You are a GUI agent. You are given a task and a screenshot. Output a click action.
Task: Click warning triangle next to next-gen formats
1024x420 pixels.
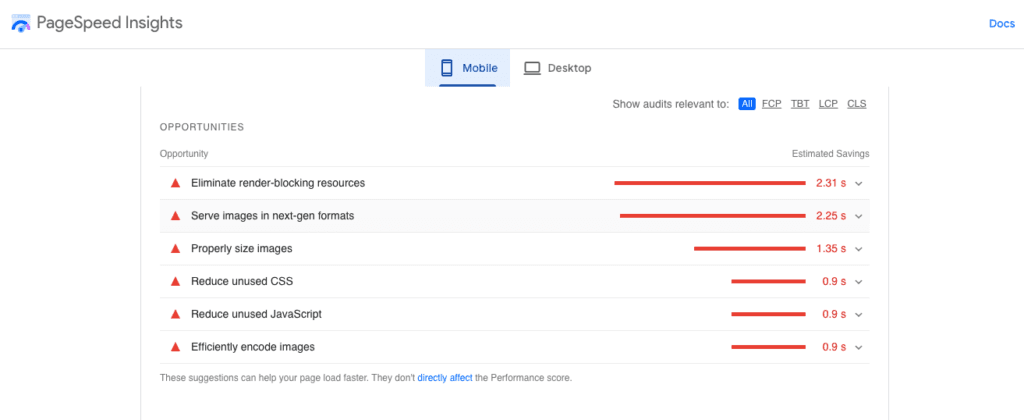pyautogui.click(x=175, y=216)
